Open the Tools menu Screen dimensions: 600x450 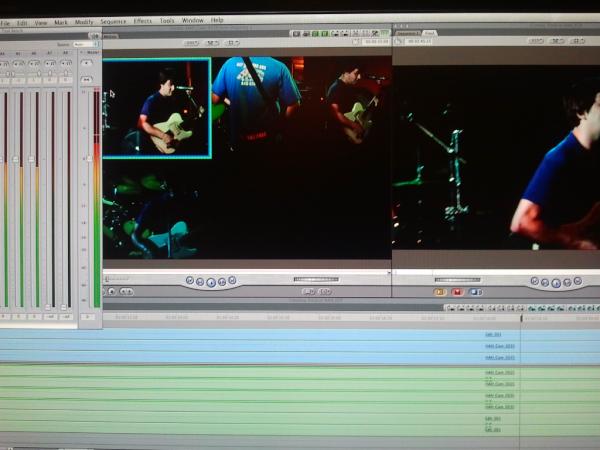(x=167, y=21)
